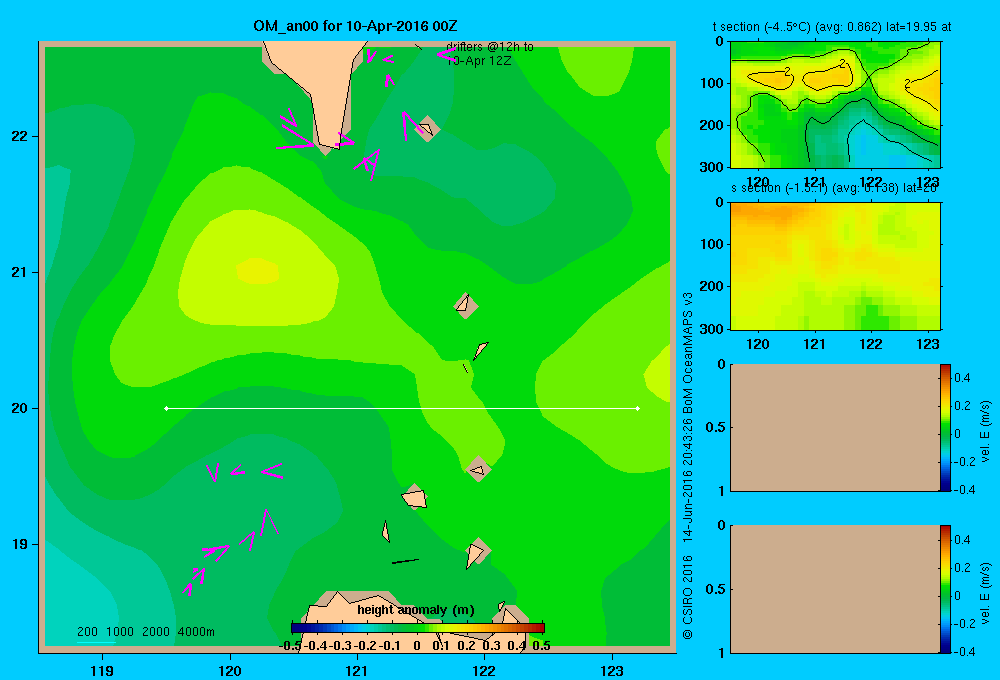Screen dimensions: 1000x680
Task: Click the salinity section plot title
Action: click(x=834, y=188)
